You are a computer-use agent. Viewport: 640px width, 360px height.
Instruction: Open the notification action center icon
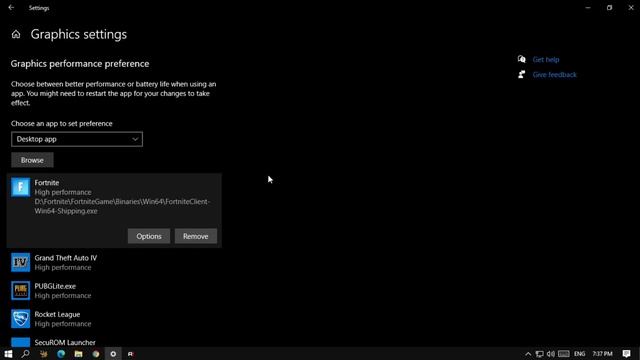point(627,354)
